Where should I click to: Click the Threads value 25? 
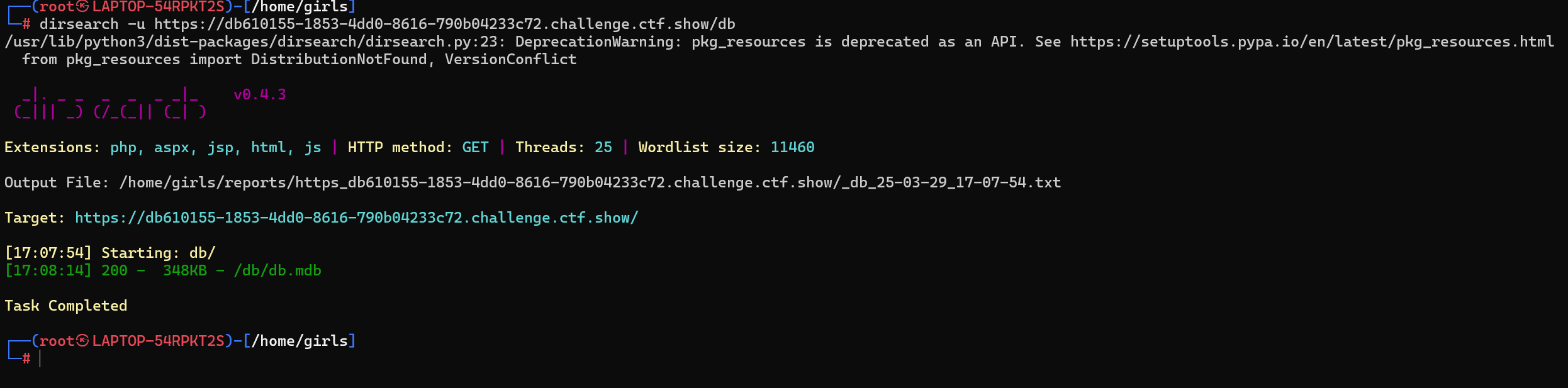pos(603,148)
